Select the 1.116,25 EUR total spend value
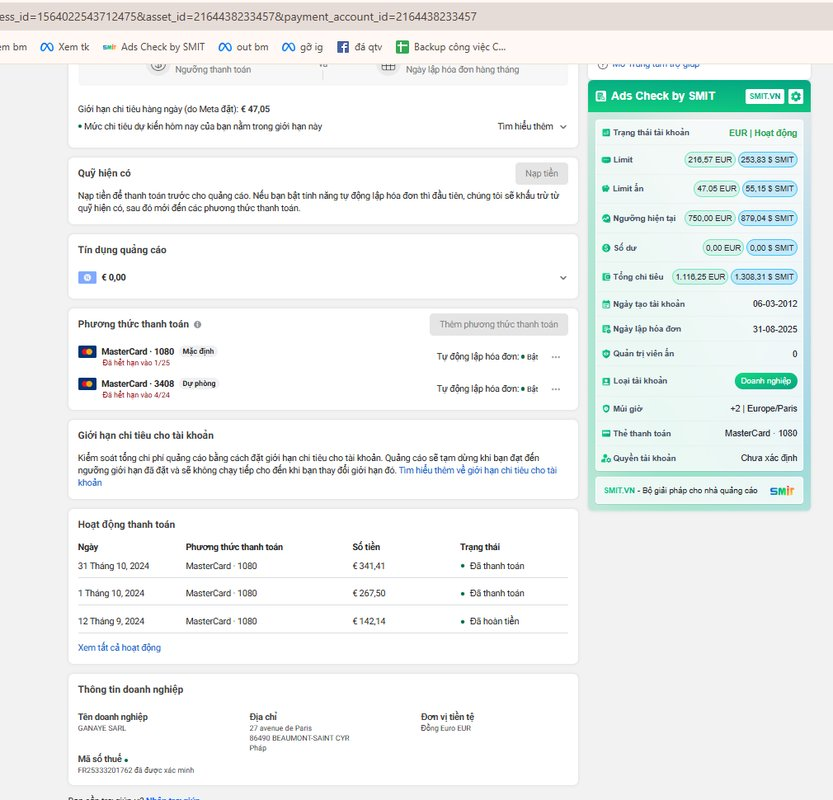833x800 pixels. (x=700, y=277)
